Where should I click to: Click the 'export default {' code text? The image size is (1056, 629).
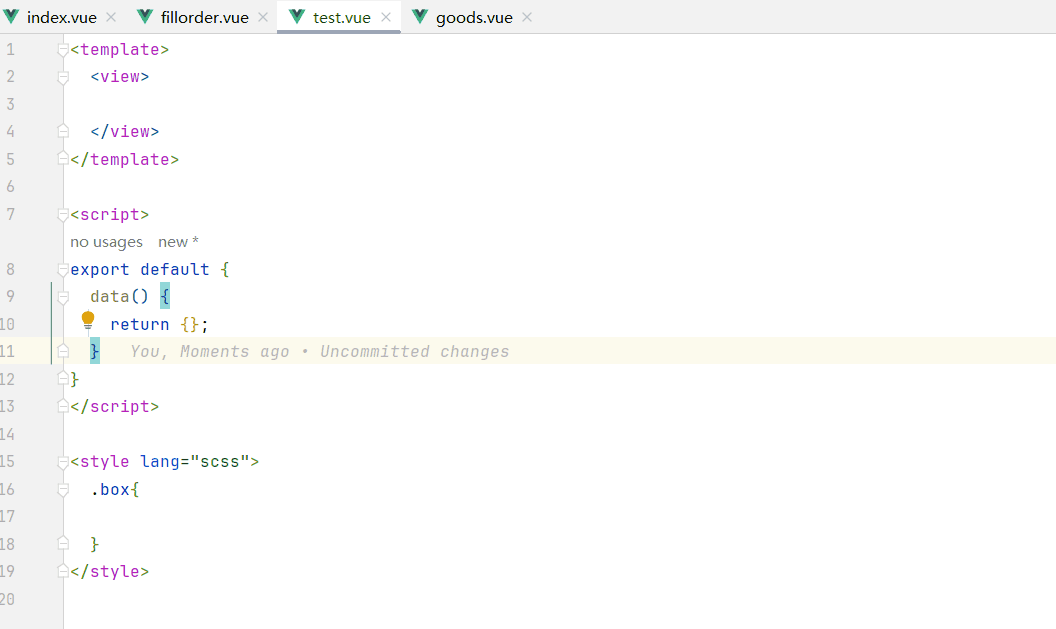(150, 269)
